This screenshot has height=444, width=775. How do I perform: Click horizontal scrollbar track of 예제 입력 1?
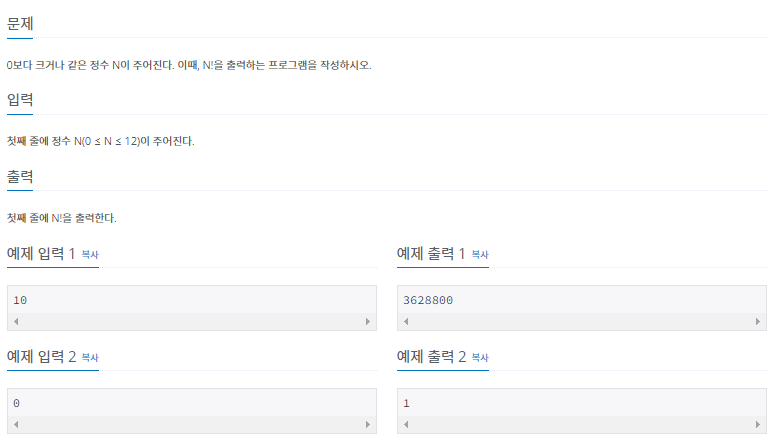(x=190, y=322)
